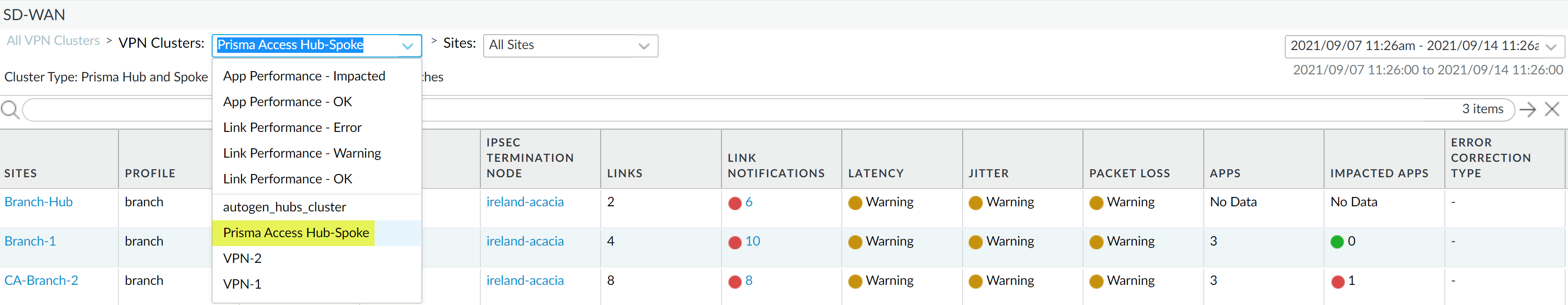
Task: Click red link notification dot for Branch-Hub
Action: 735,203
